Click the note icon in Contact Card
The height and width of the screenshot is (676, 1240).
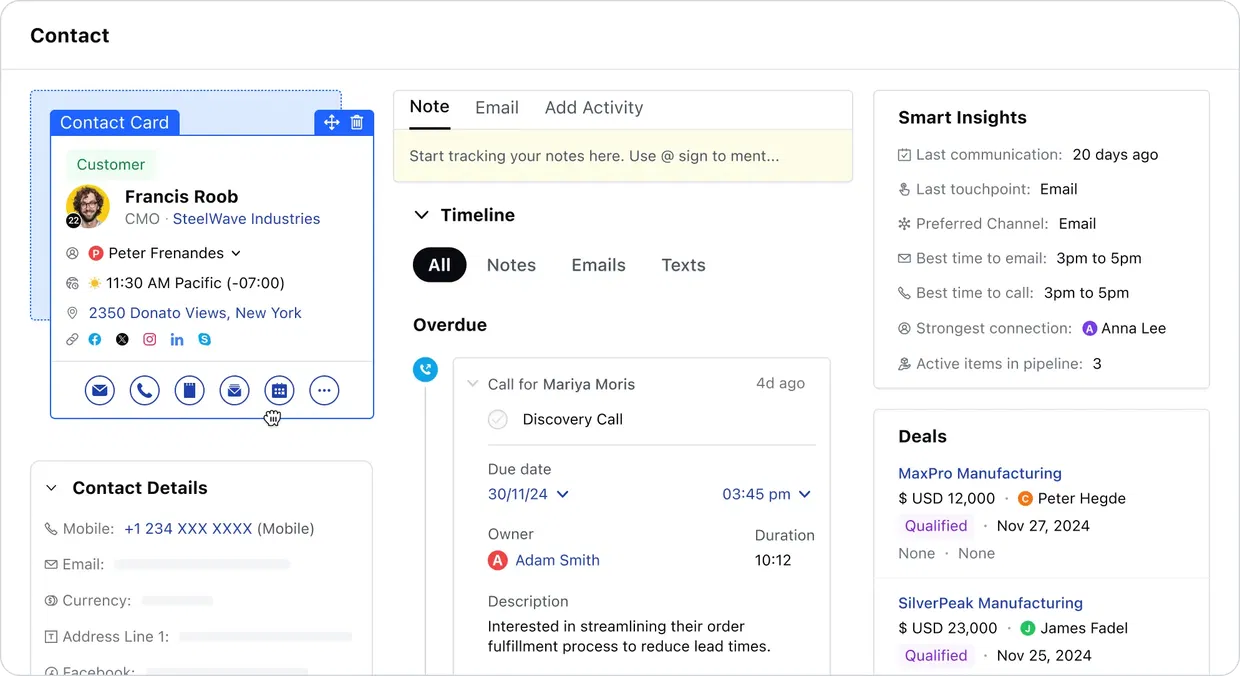tap(189, 390)
